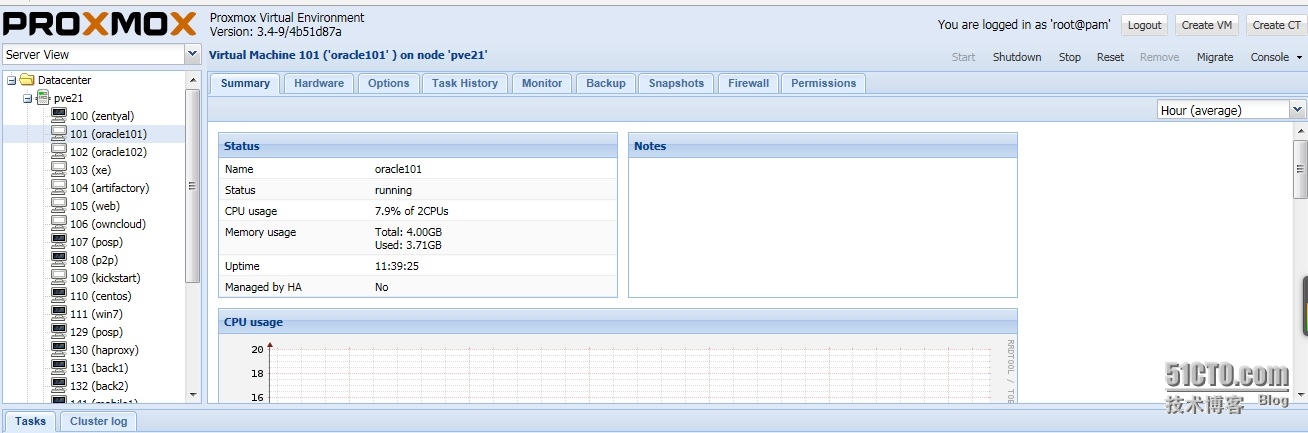Click the Status value 'running'
1308x433 pixels.
tap(393, 190)
